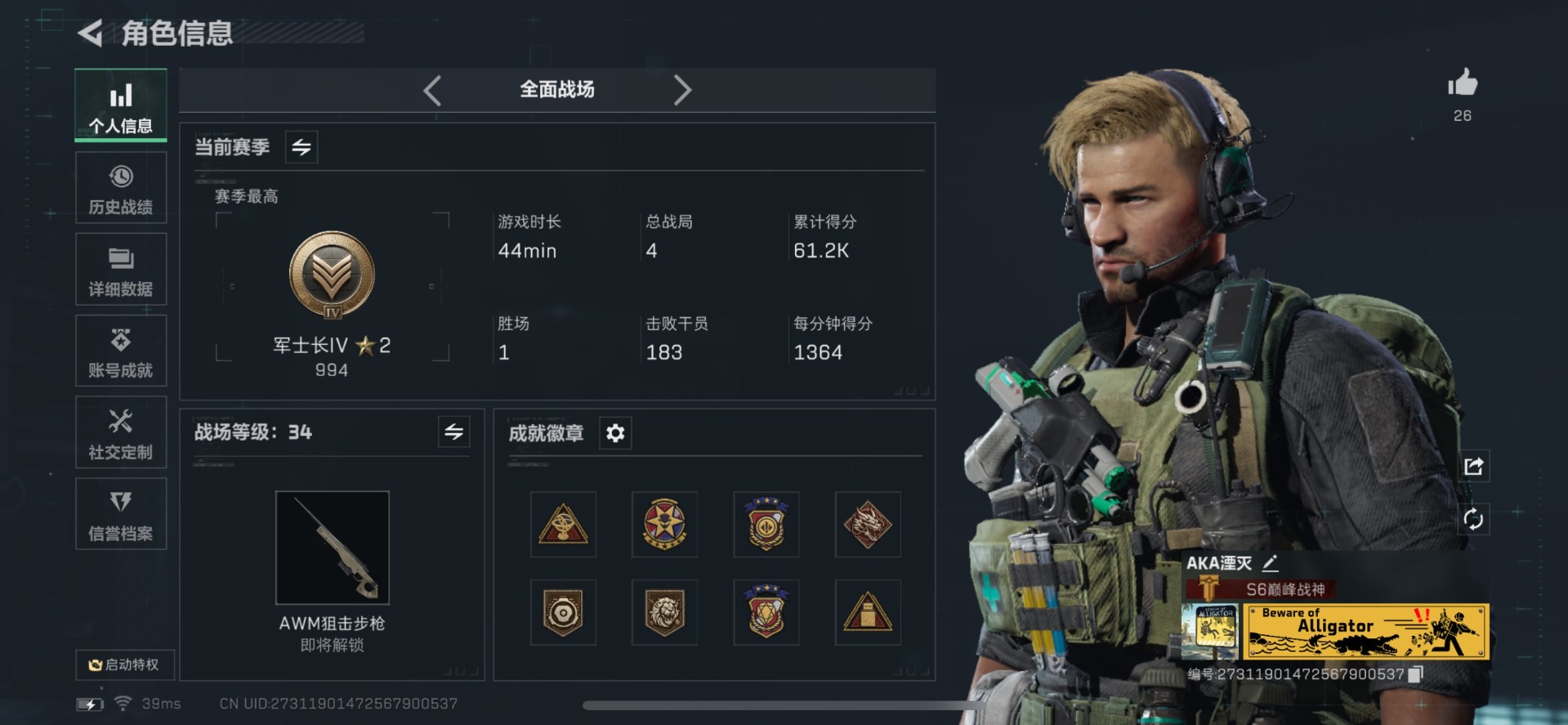The image size is (1568, 725).
Task: Open 成就徽章 settings gear
Action: tap(615, 432)
